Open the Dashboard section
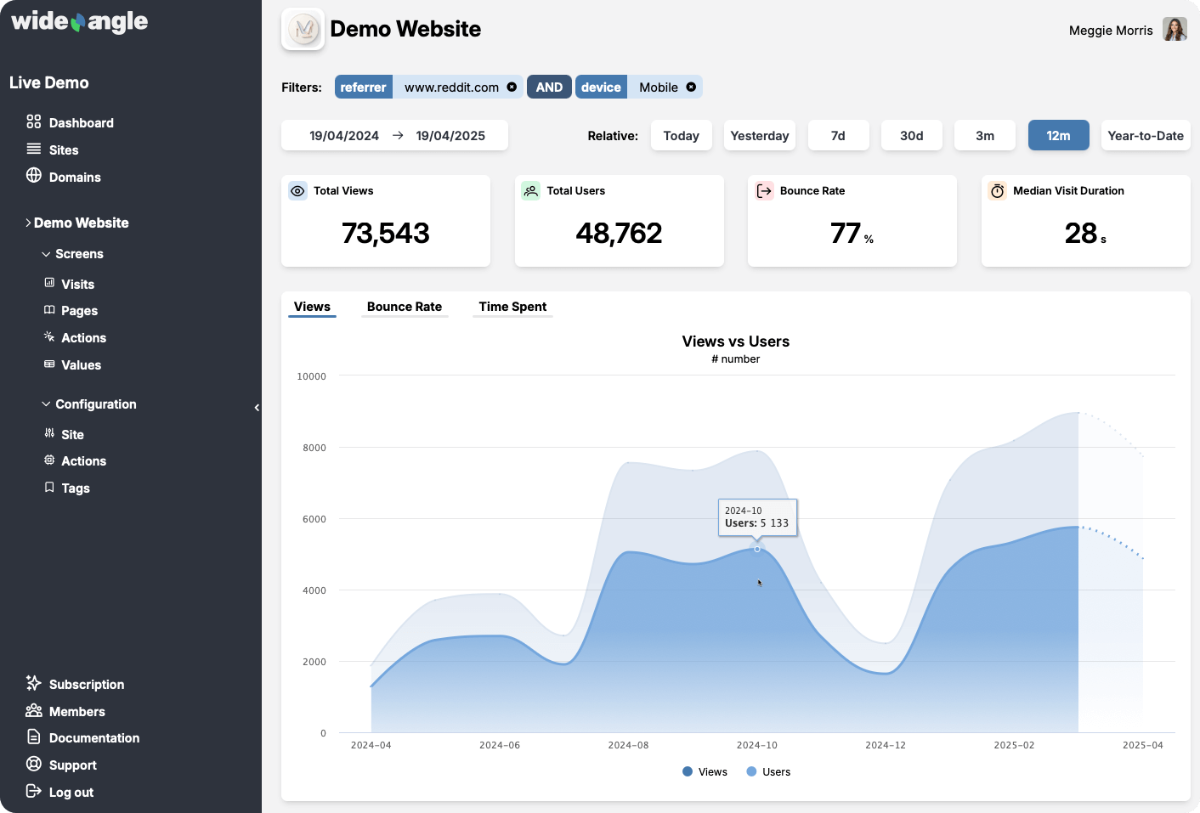 [80, 122]
